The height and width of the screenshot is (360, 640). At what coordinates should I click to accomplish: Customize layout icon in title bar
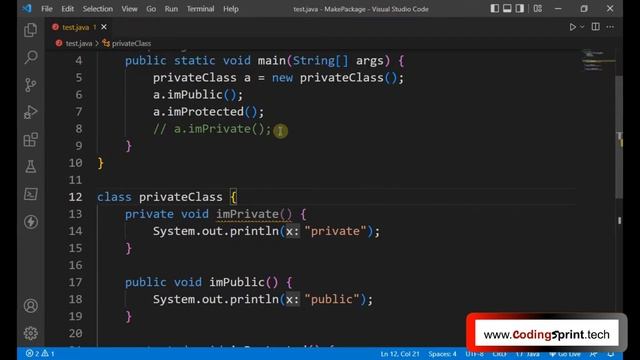coord(538,9)
